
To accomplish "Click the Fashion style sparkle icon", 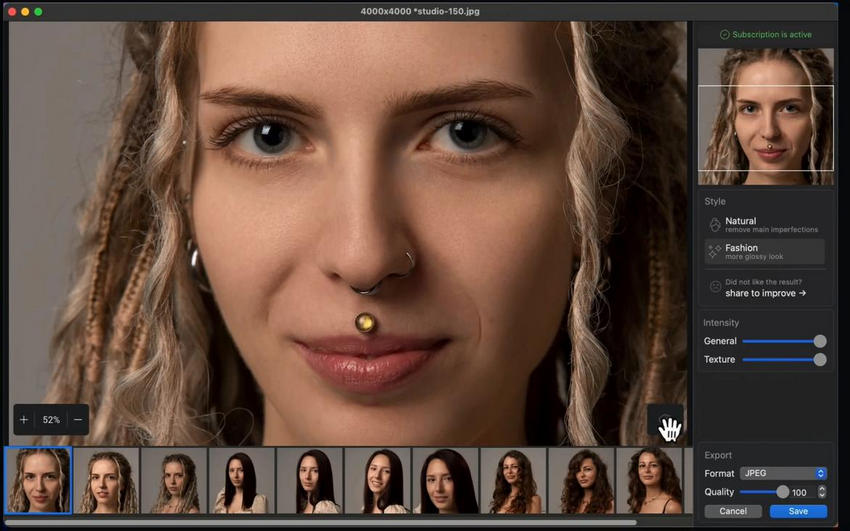I will pyautogui.click(x=714, y=252).
